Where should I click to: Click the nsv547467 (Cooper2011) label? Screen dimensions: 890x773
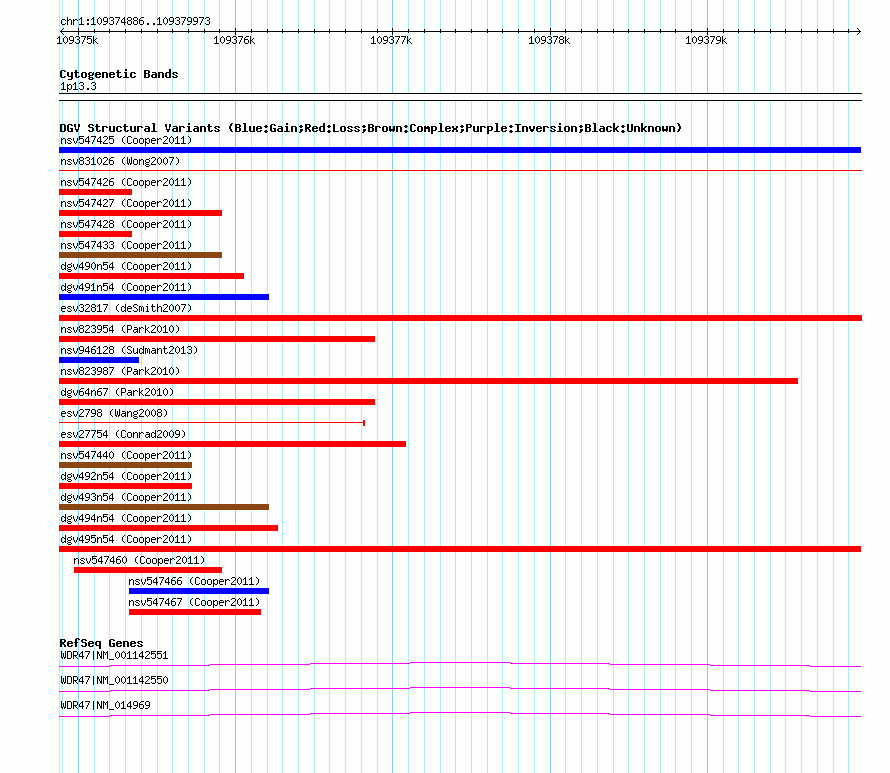click(194, 602)
